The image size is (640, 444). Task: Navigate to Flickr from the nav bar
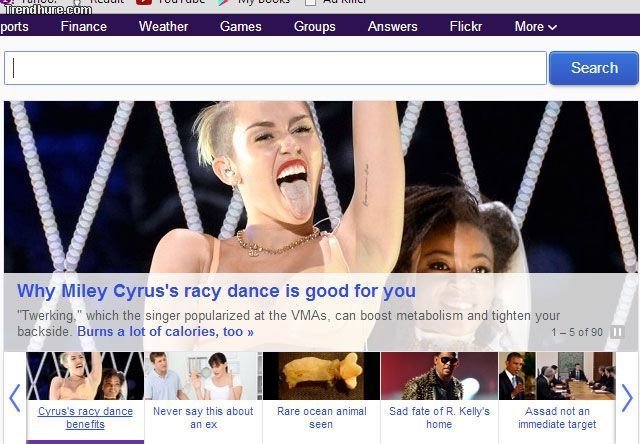[x=466, y=26]
